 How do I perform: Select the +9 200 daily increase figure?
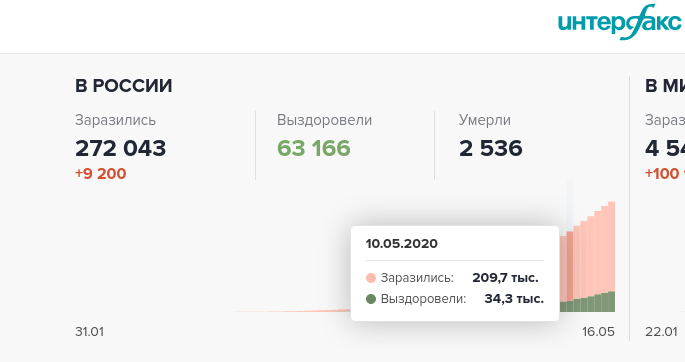point(100,173)
